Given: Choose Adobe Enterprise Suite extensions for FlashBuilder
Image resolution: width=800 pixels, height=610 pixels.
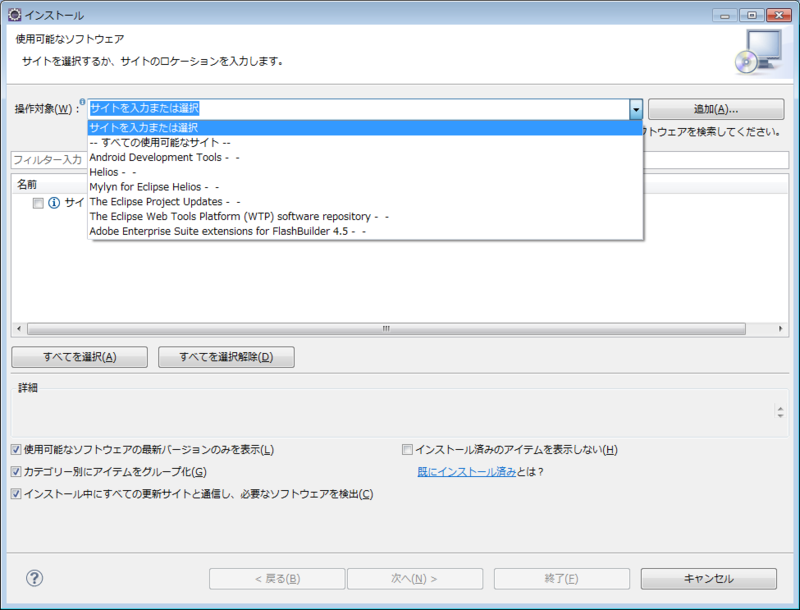Looking at the screenshot, I should (365, 231).
